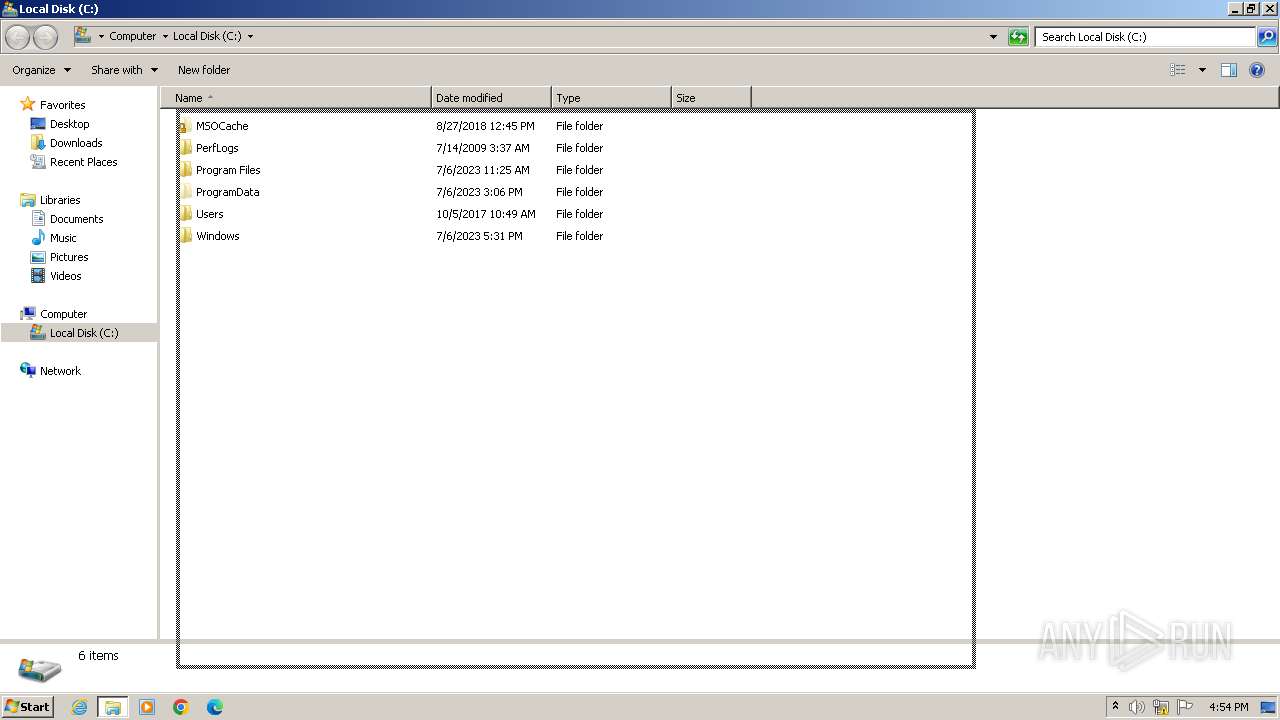Click the green Refresh button
Screen dimensions: 1280x720
click(x=1018, y=37)
